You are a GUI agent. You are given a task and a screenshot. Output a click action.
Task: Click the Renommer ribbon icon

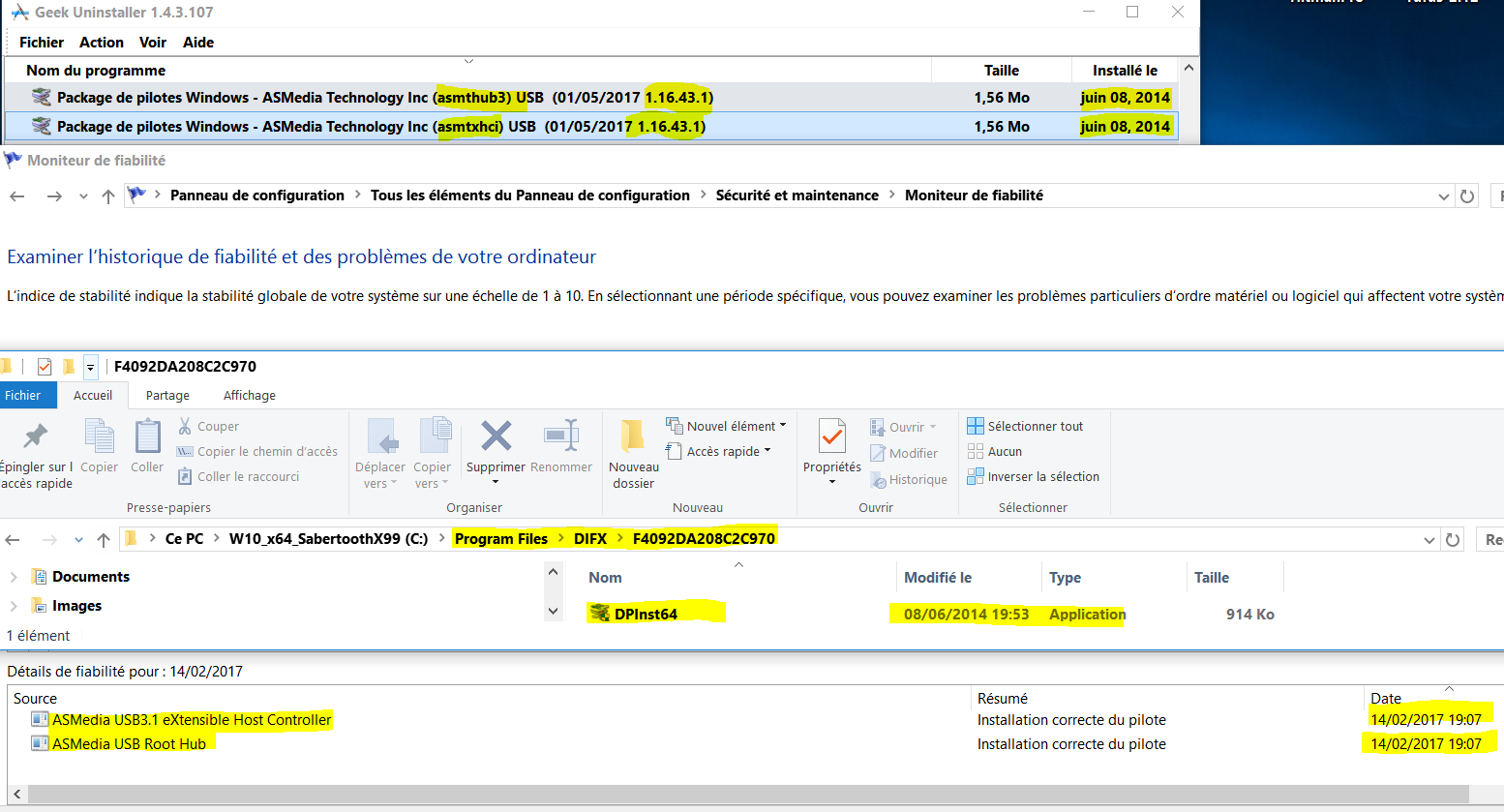click(561, 436)
